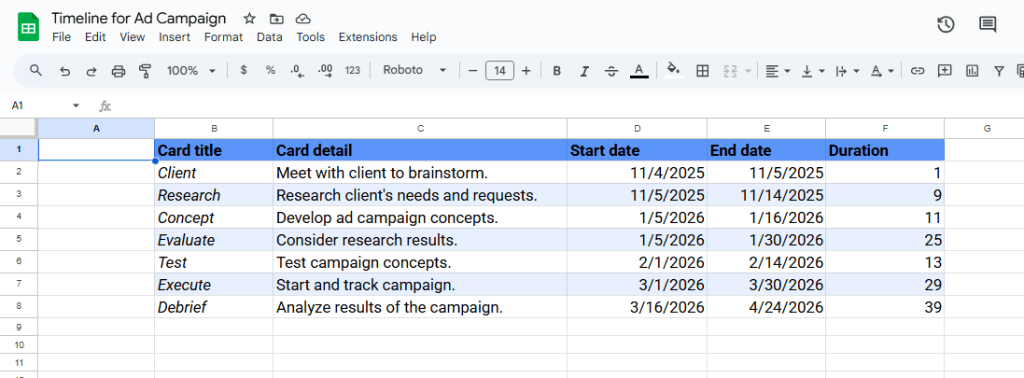Image resolution: width=1024 pixels, height=378 pixels.
Task: Open version history clock icon
Action: (946, 25)
